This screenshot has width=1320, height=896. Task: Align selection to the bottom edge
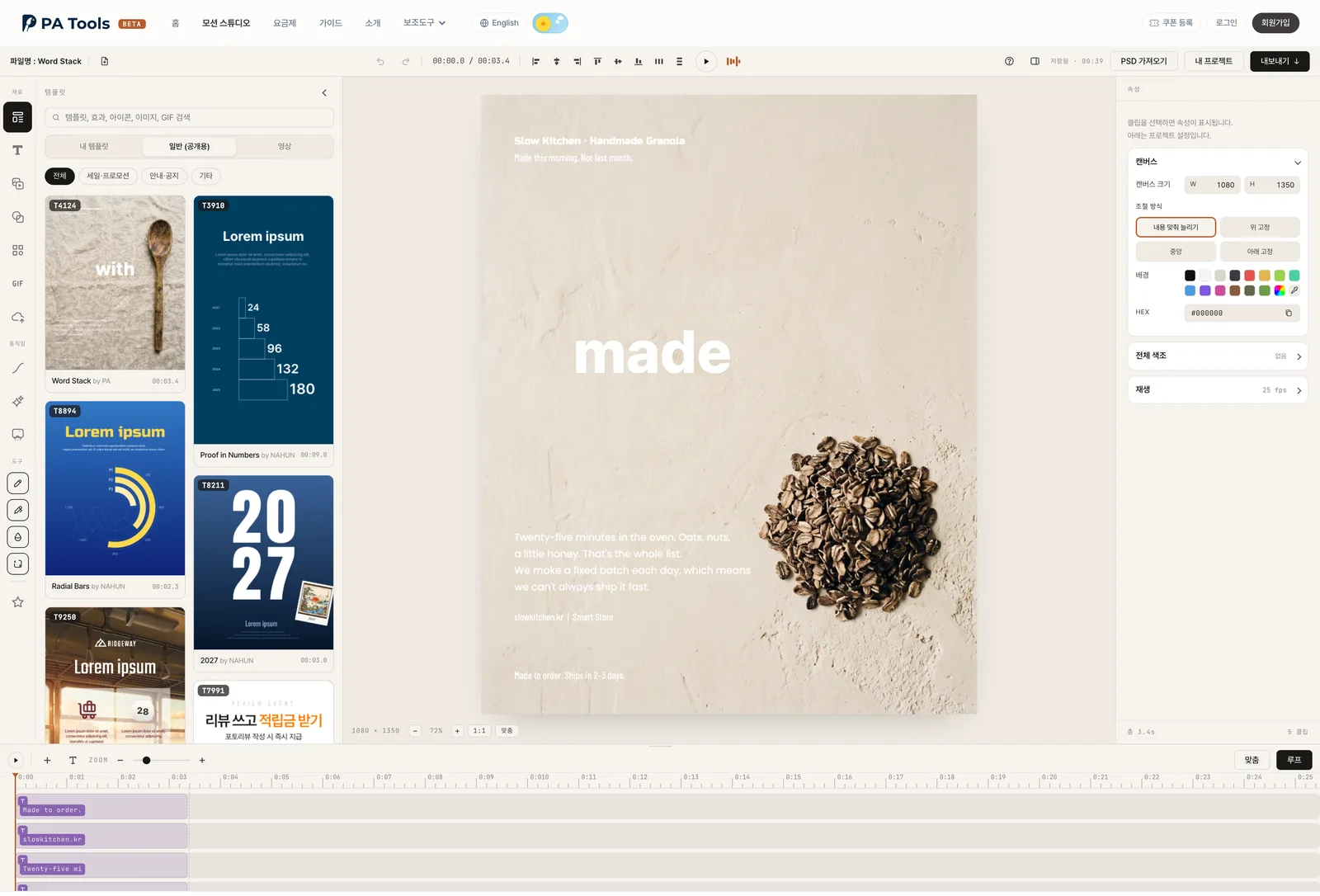click(x=639, y=61)
